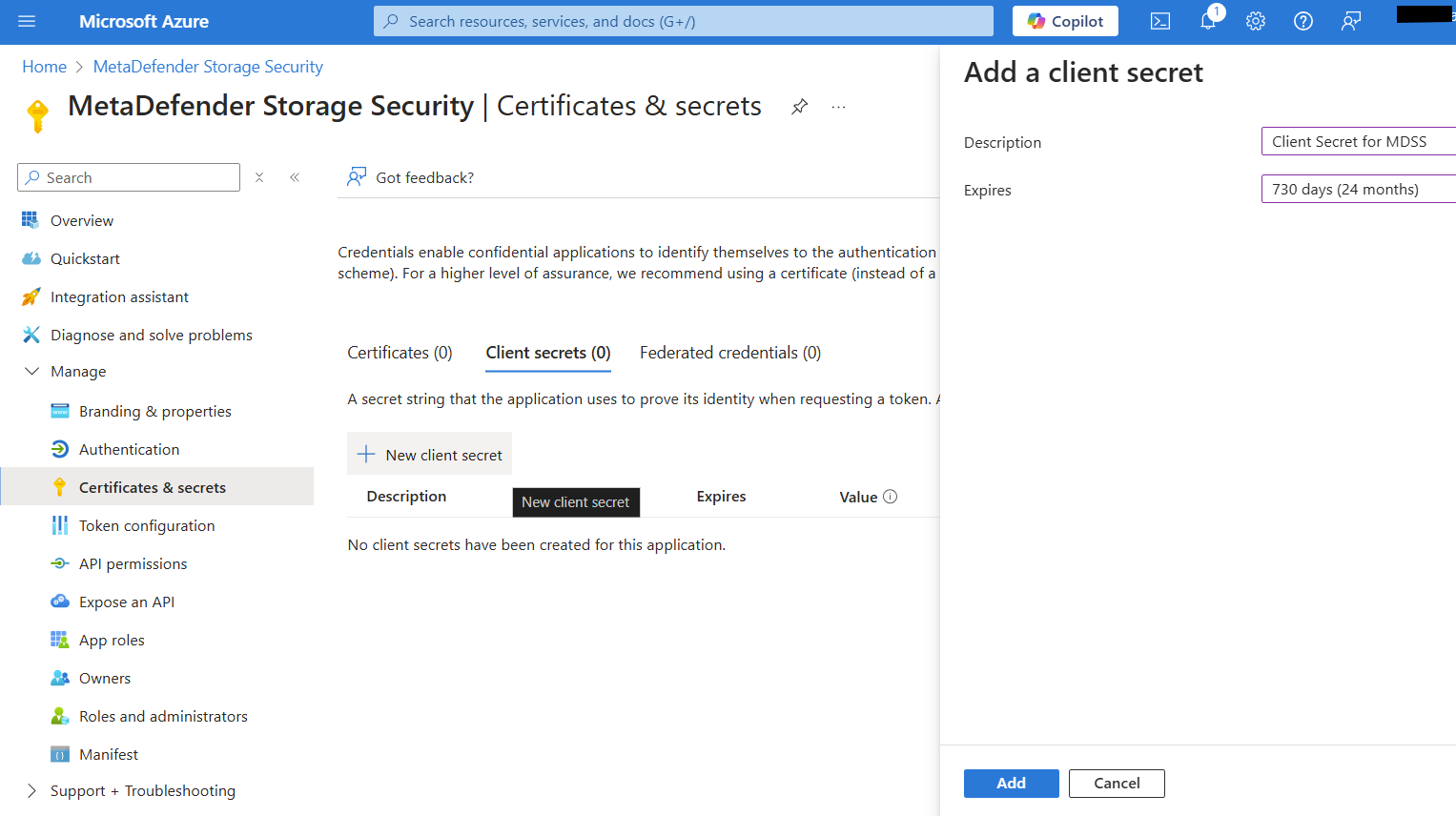Image resolution: width=1456 pixels, height=816 pixels.
Task: Select the Client secrets (0) tab
Action: tap(548, 353)
